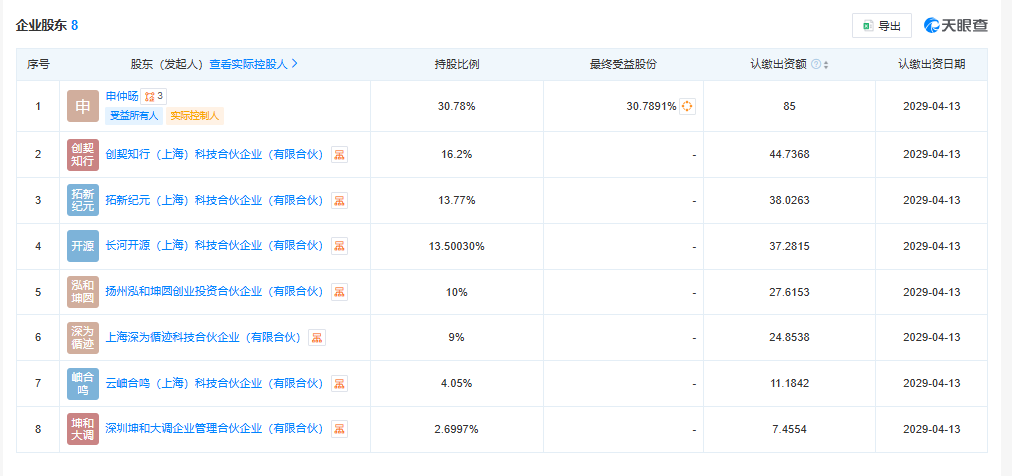
Task: Click the related companies badge beside 申仲旸
Action: tap(154, 96)
